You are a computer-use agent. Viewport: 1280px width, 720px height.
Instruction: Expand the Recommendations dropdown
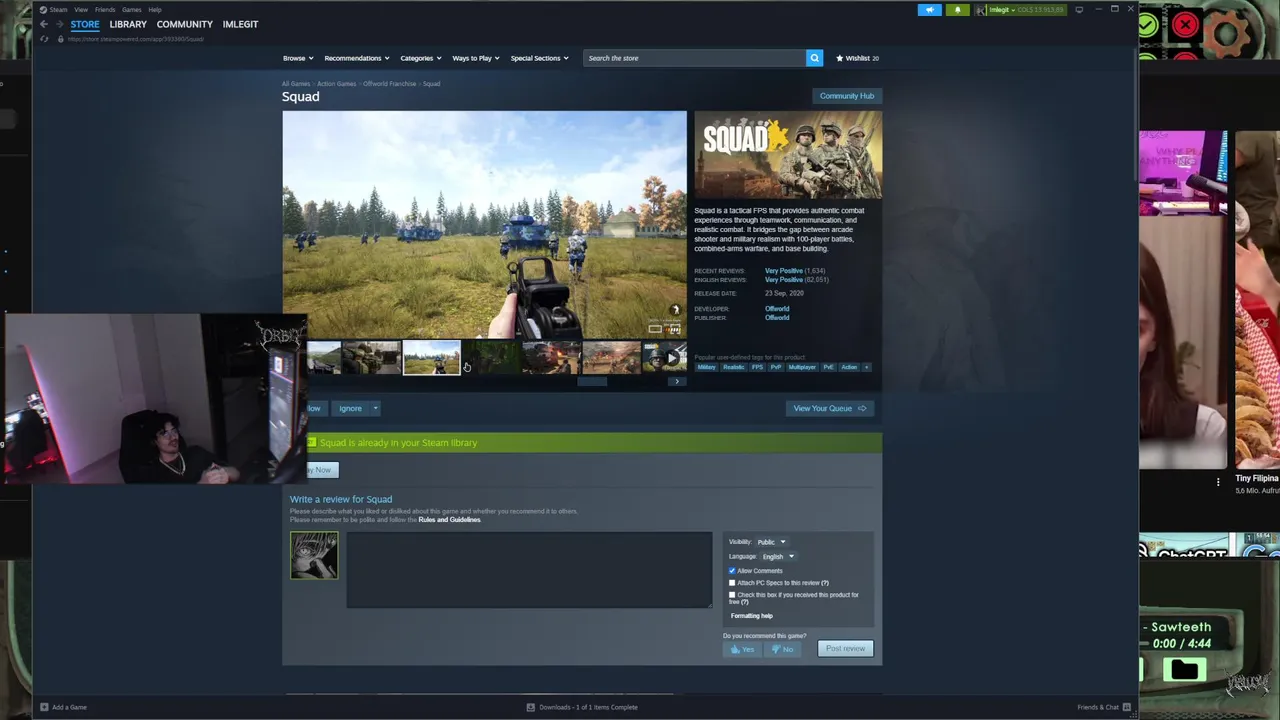357,58
